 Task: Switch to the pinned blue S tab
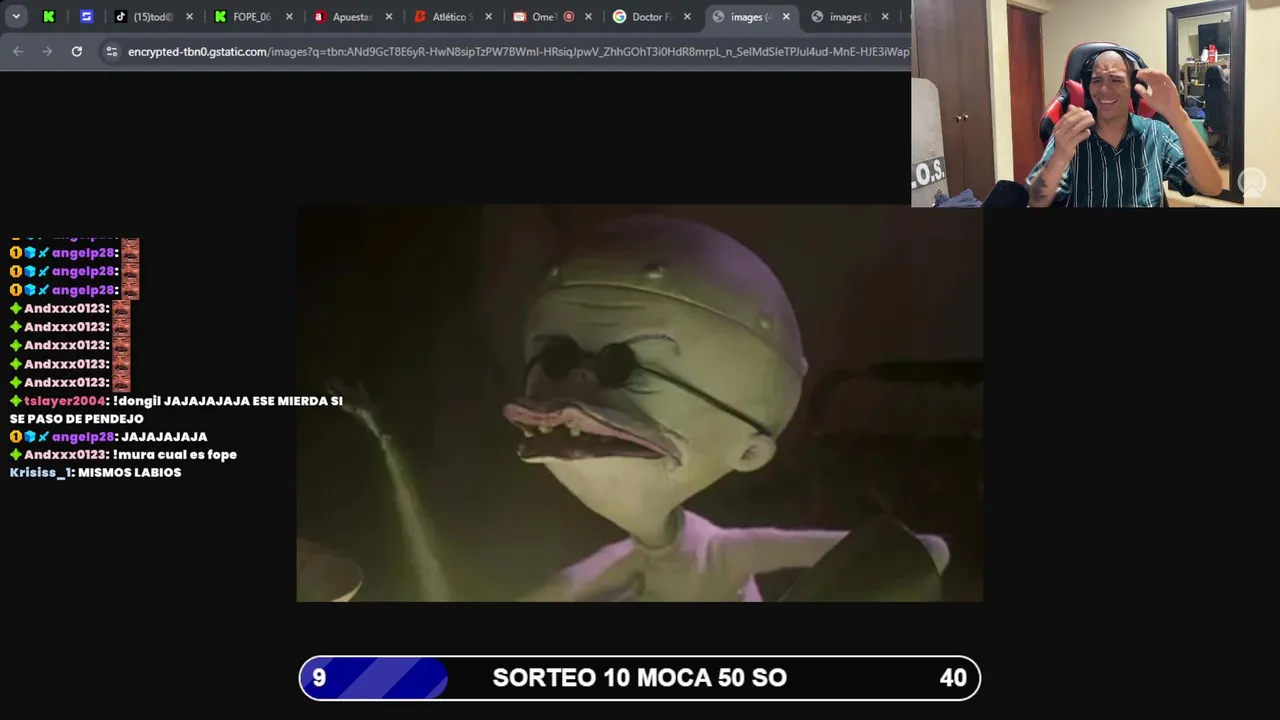tap(86, 17)
